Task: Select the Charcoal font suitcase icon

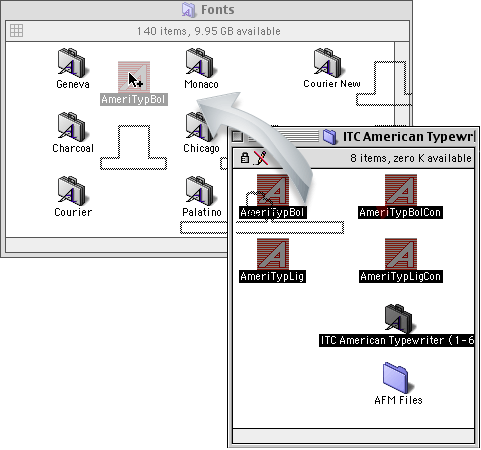Action: [71, 127]
